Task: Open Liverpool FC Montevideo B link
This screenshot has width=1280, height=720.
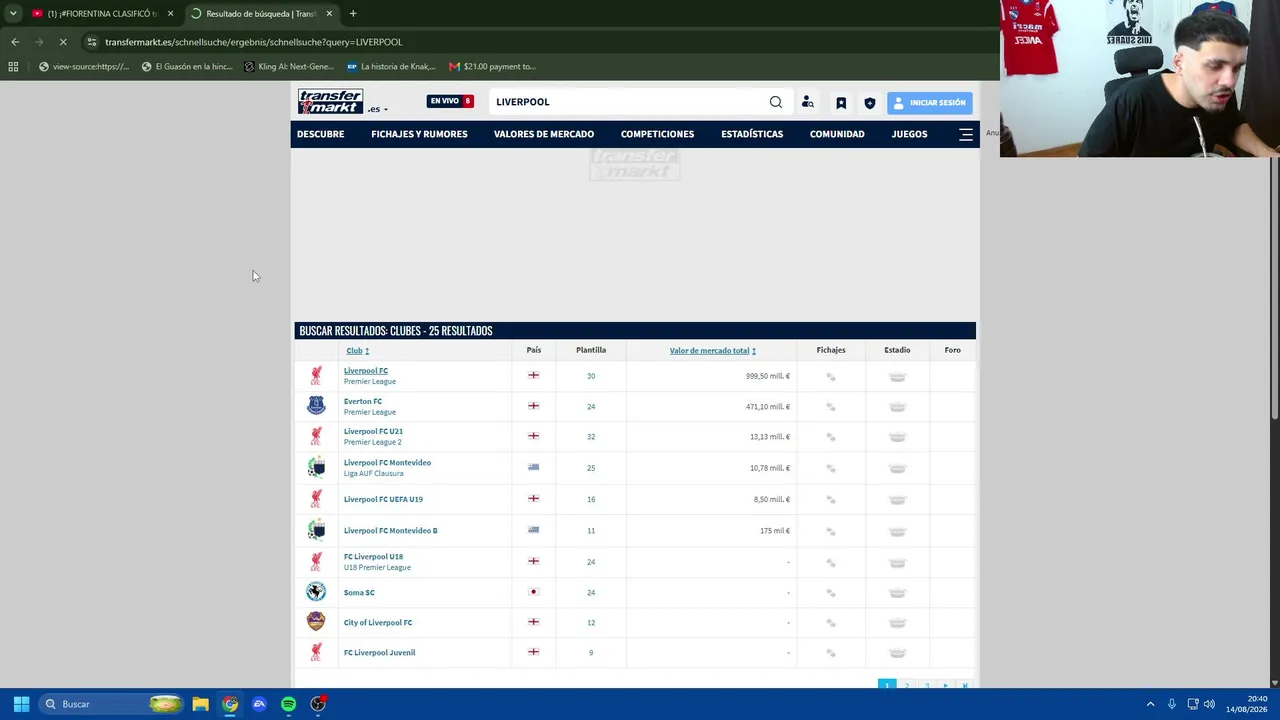Action: tap(391, 531)
